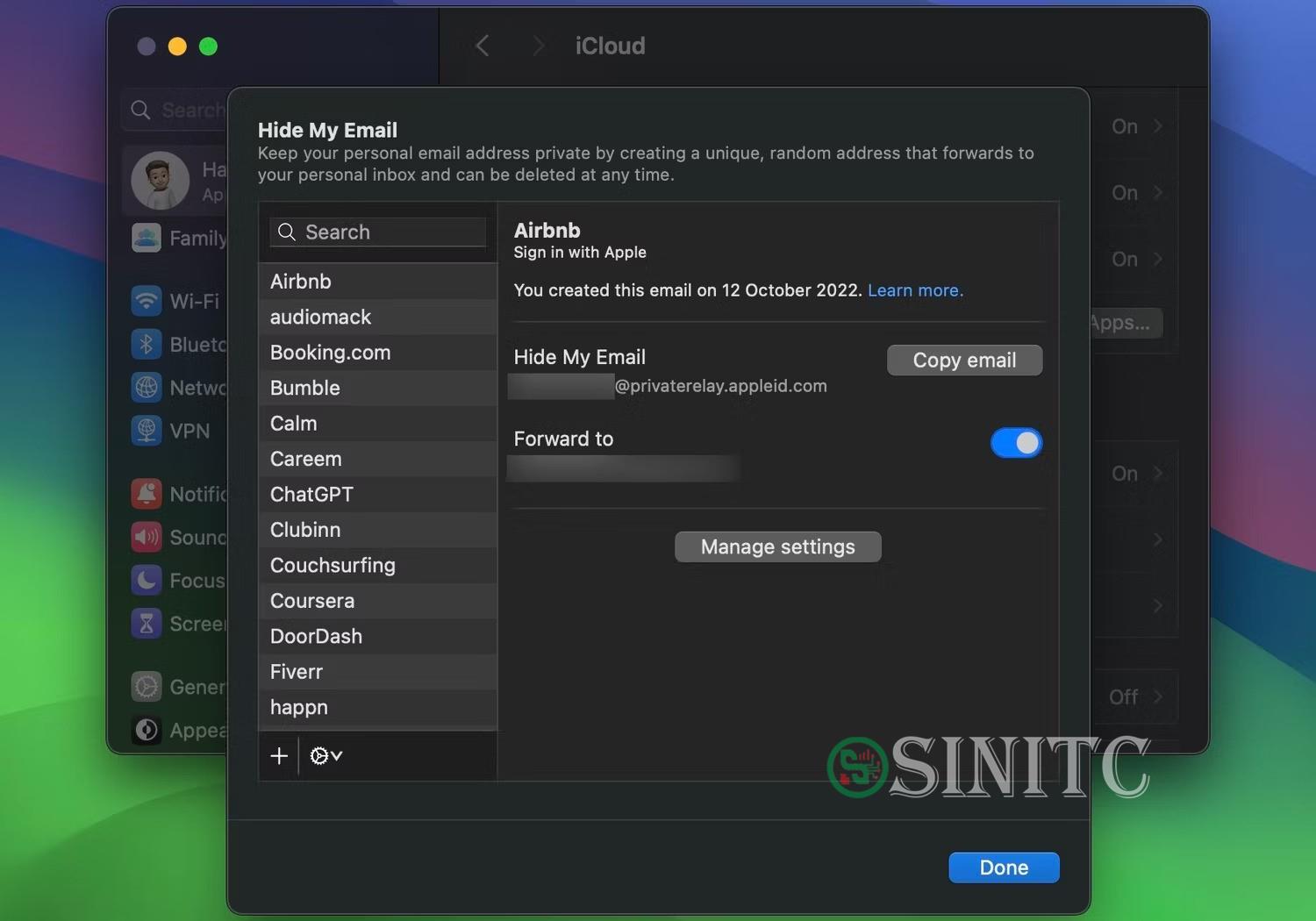Click the System Settings sidebar search field
The height and width of the screenshot is (921, 1316).
(x=175, y=110)
